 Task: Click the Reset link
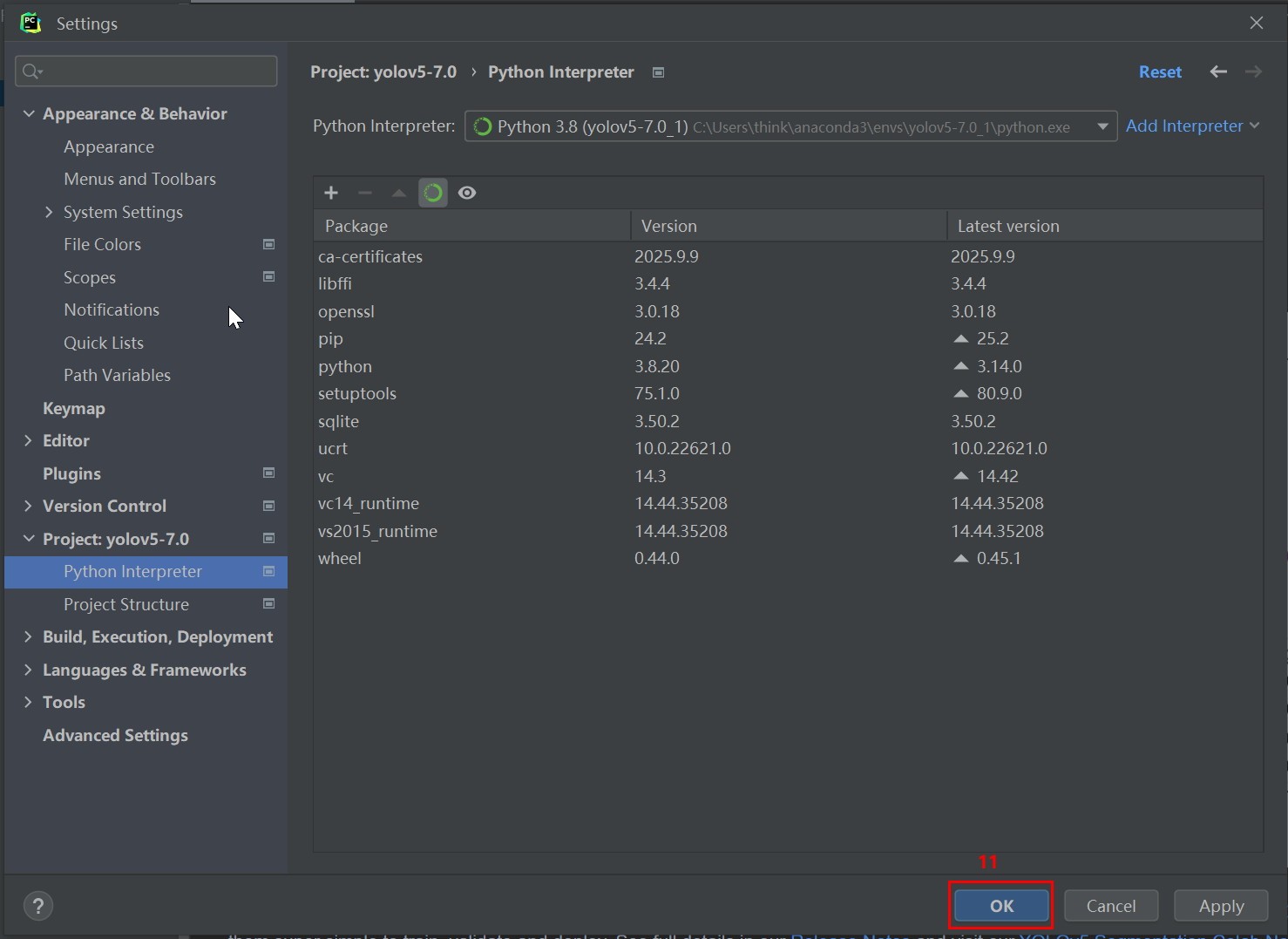[1160, 71]
